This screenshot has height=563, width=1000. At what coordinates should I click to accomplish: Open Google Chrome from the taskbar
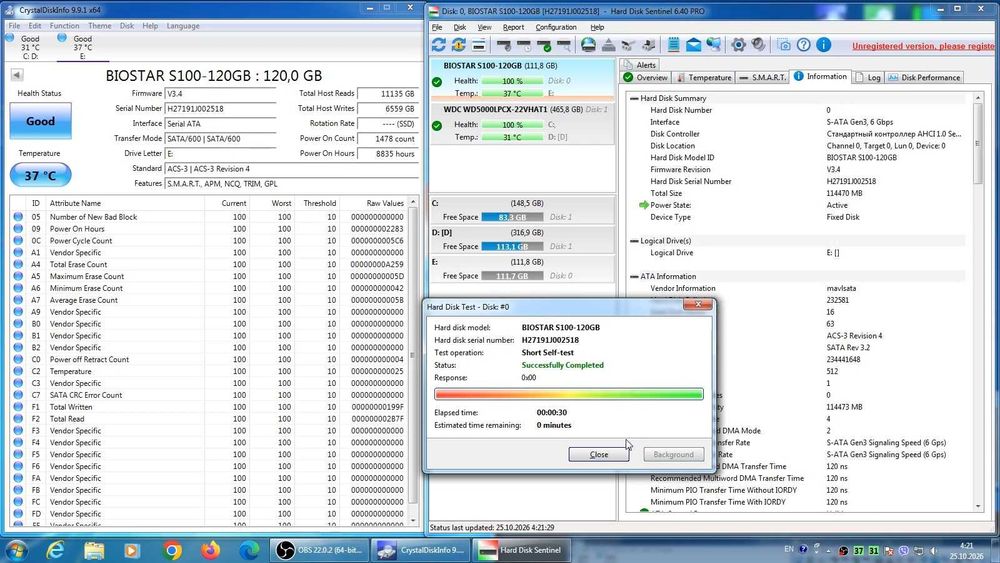(x=172, y=550)
